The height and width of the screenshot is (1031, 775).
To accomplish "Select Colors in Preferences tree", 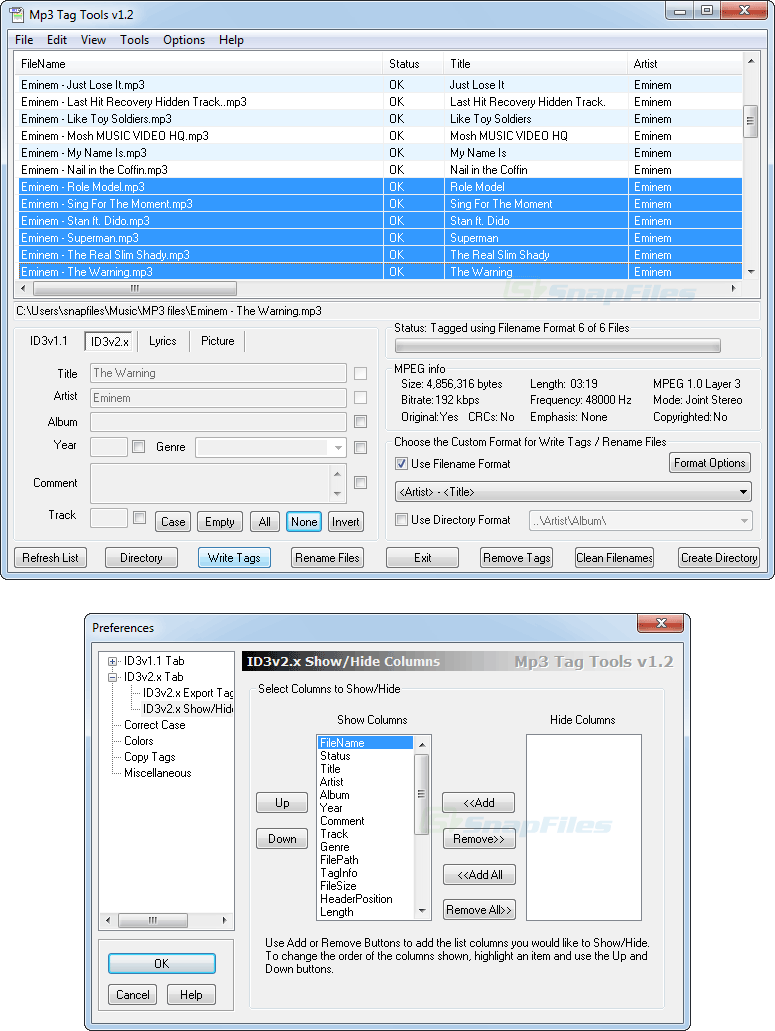I will click(x=139, y=741).
